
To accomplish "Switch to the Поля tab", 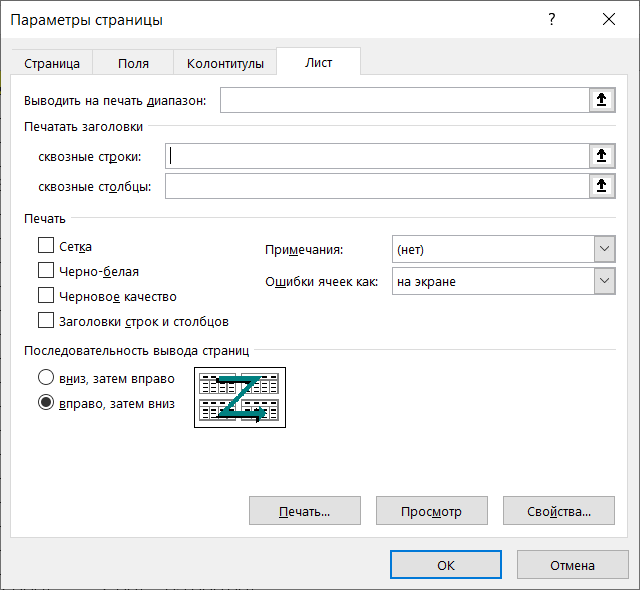I will pos(133,63).
